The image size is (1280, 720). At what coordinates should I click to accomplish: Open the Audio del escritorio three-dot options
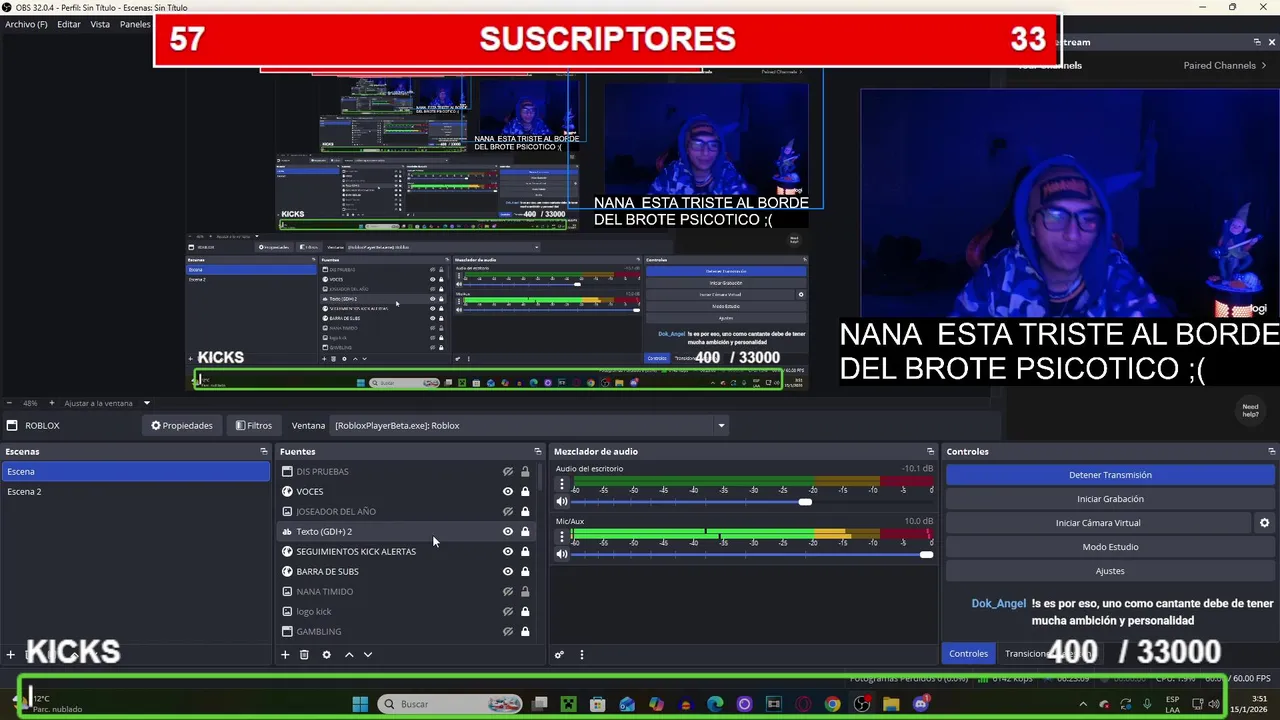click(561, 484)
